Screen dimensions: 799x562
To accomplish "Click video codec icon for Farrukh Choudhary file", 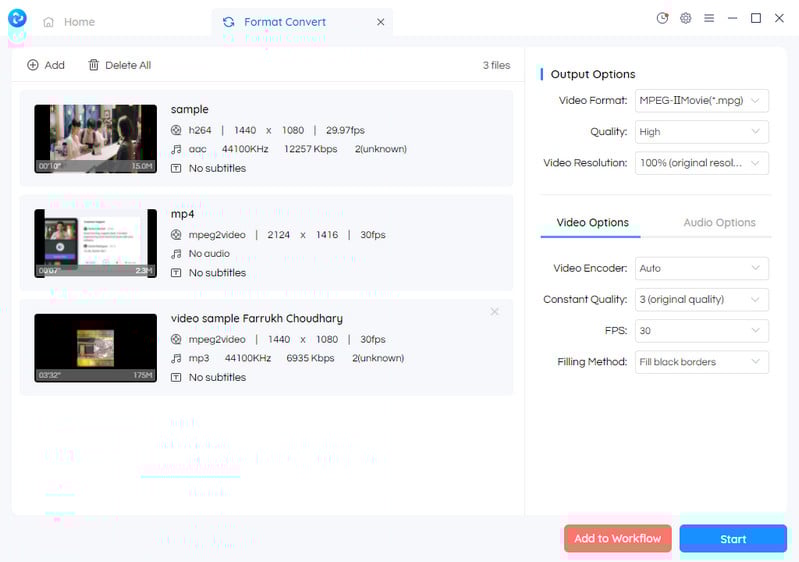I will point(176,339).
